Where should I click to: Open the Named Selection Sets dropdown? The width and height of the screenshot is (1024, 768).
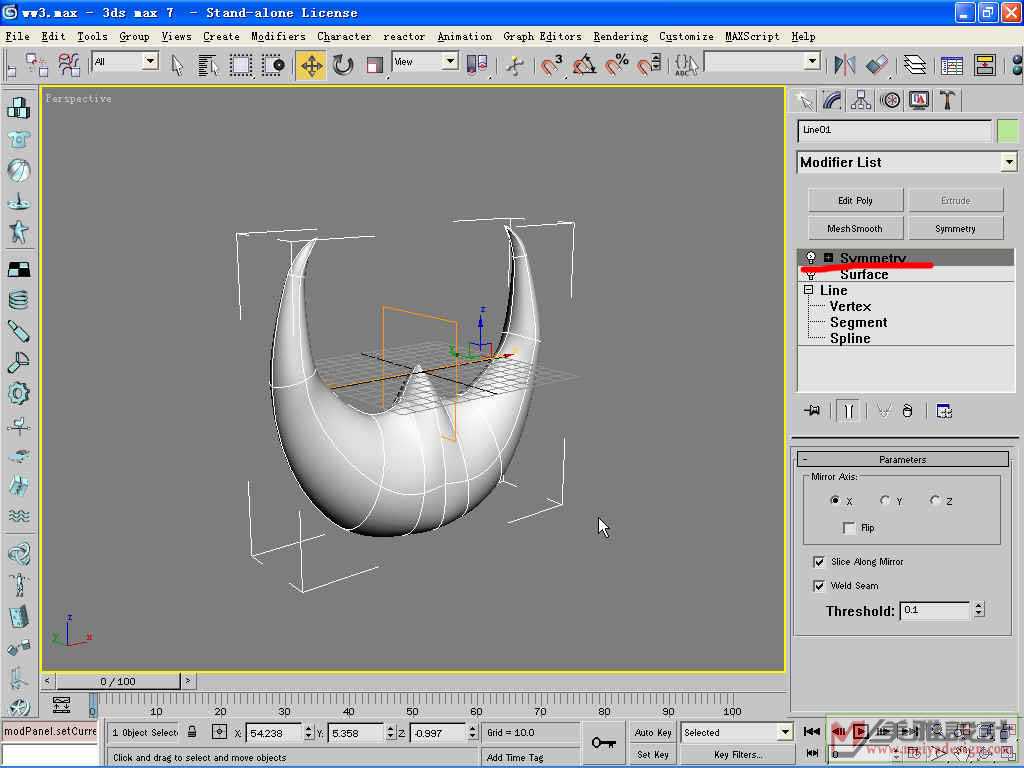point(812,61)
